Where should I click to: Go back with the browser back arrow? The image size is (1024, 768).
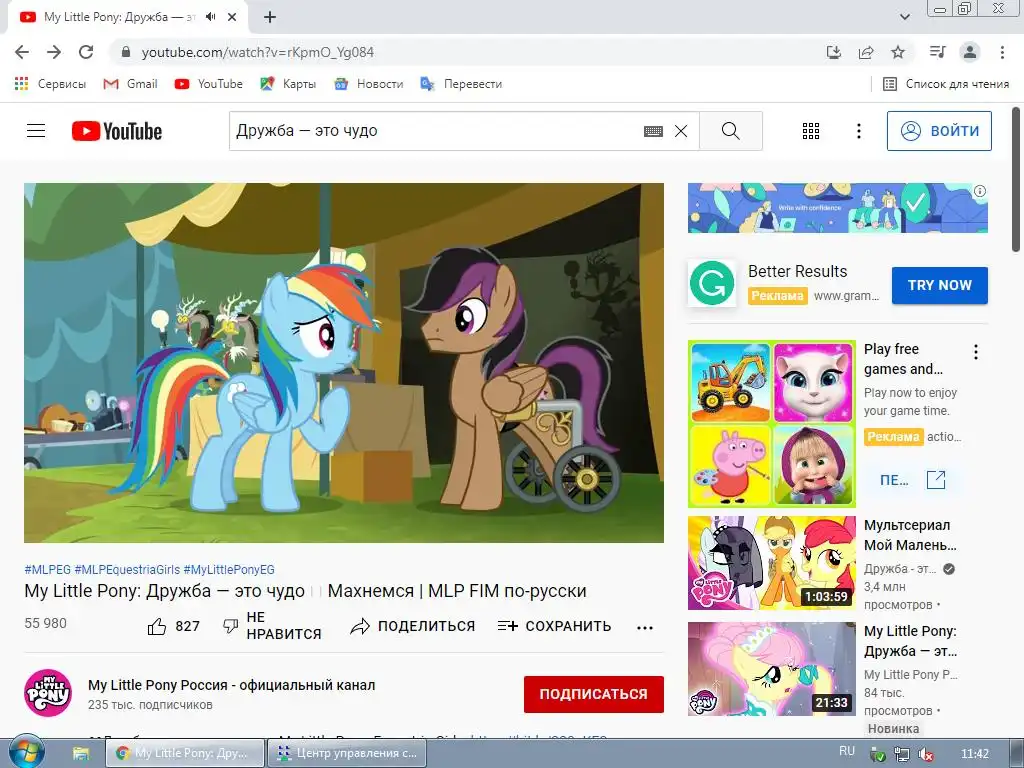click(22, 52)
